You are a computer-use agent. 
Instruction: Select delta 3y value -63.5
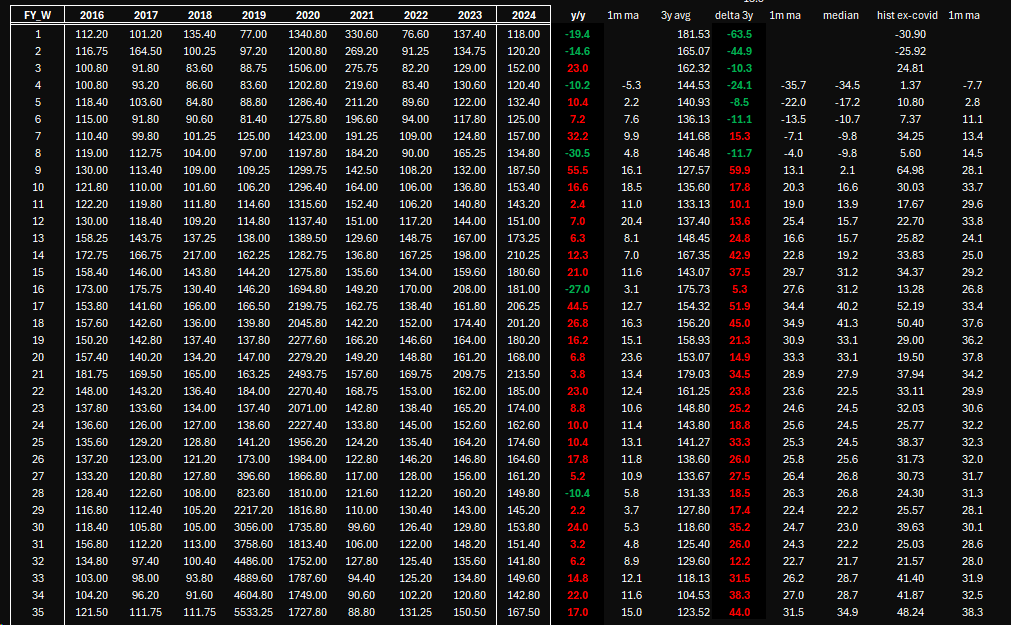click(739, 34)
